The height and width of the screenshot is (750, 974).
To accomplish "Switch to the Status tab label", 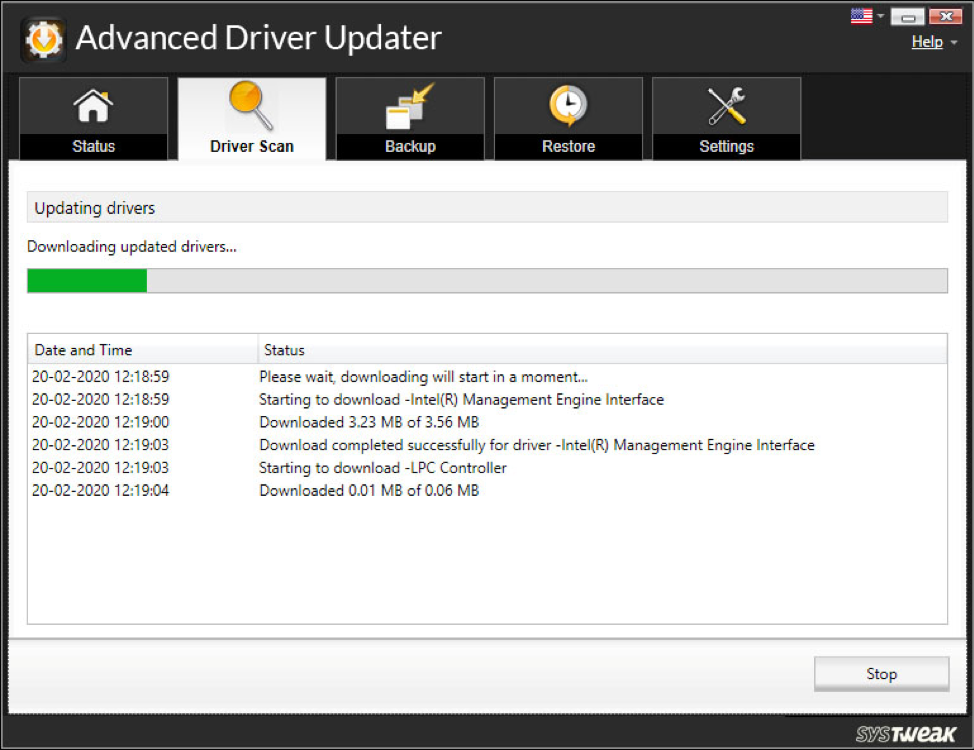I will click(x=93, y=147).
